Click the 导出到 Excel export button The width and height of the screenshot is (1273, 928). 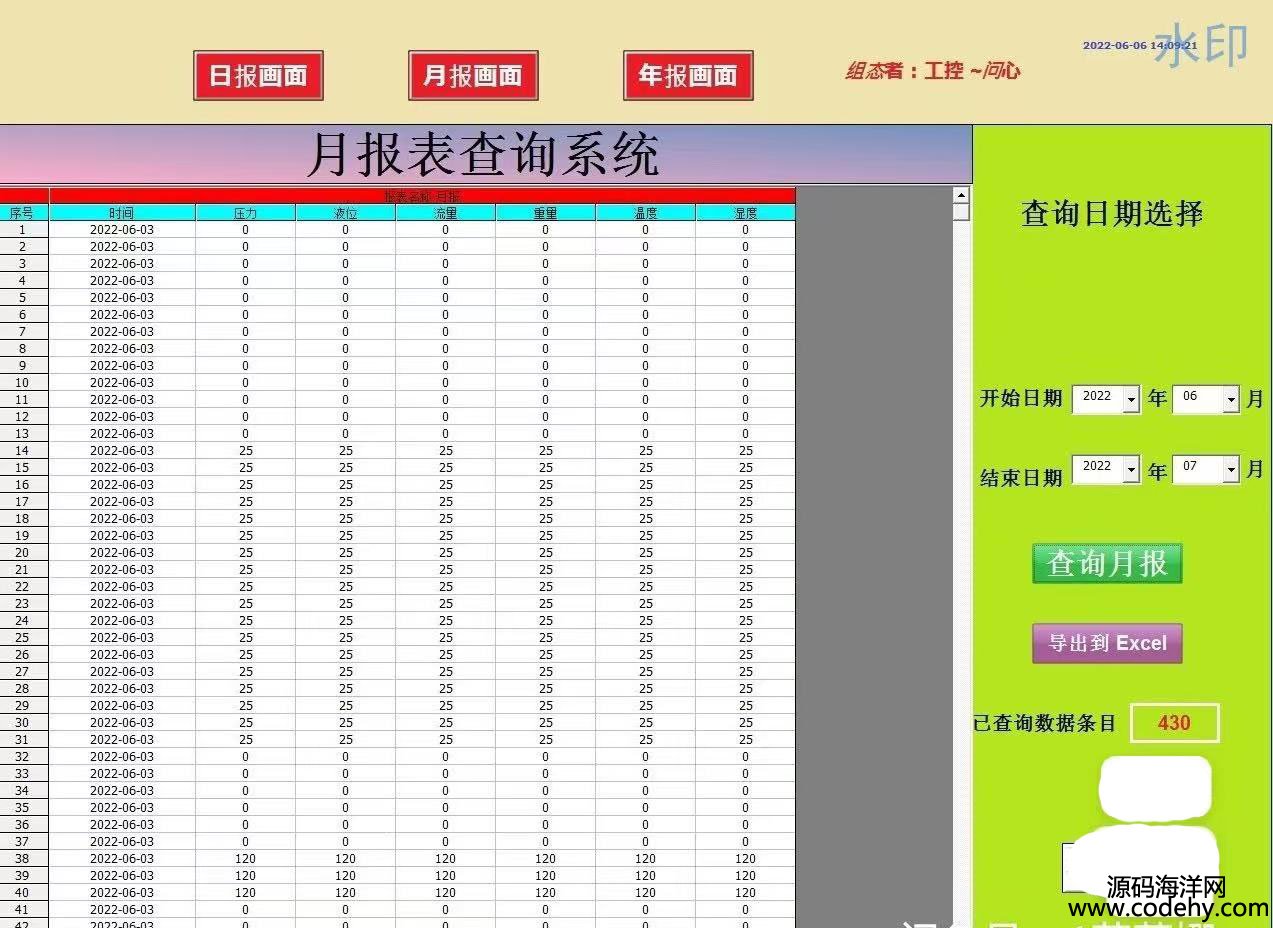coord(1107,643)
